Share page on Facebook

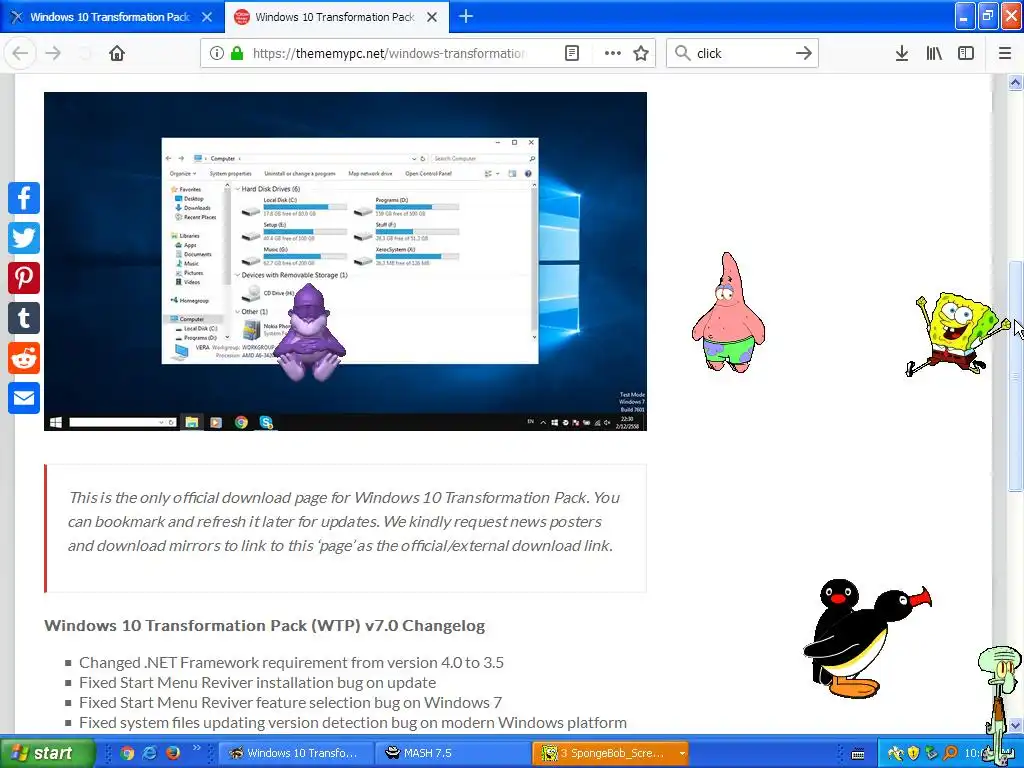pyautogui.click(x=24, y=198)
